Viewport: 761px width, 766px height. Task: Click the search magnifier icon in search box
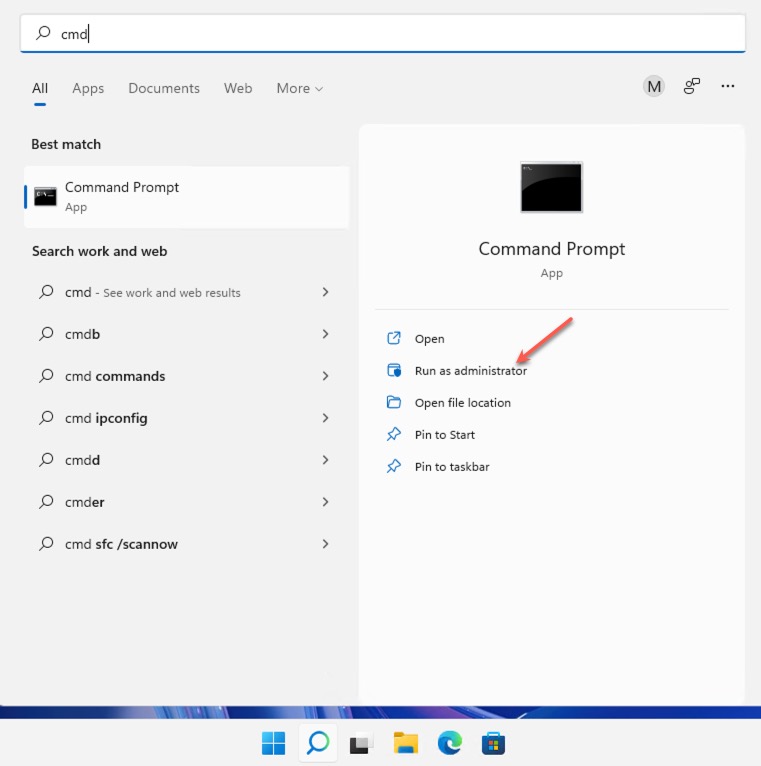pos(43,33)
